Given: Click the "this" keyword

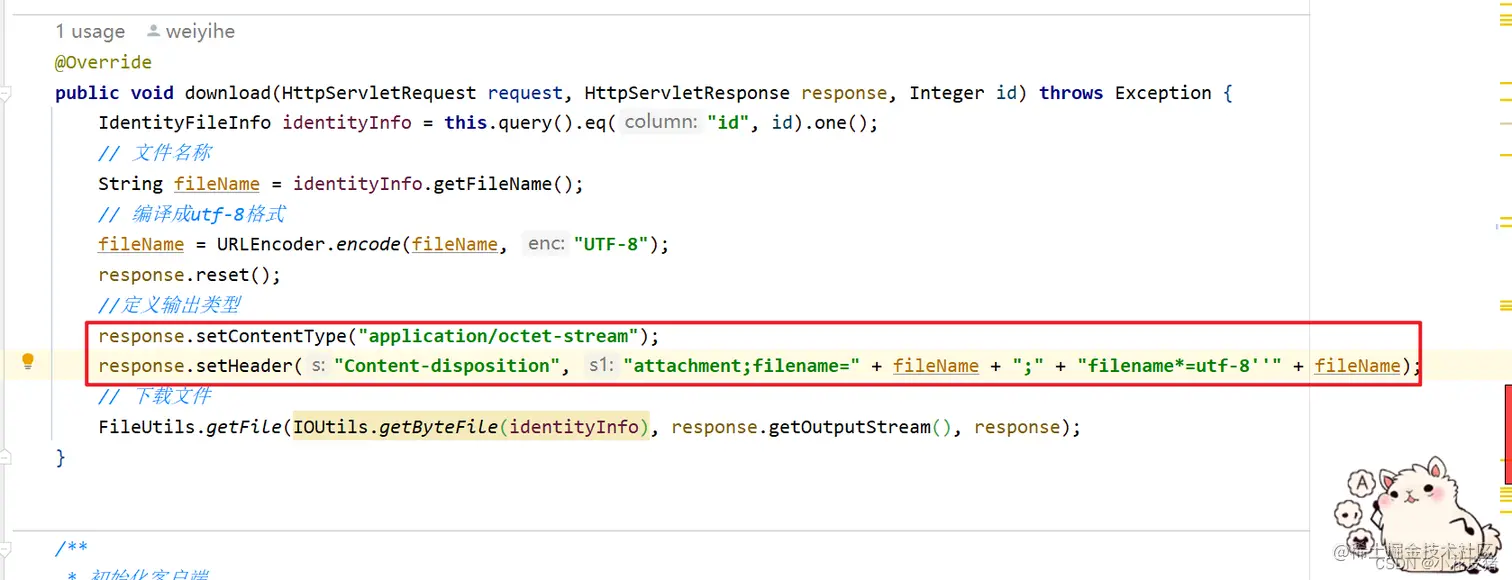Looking at the screenshot, I should [466, 123].
